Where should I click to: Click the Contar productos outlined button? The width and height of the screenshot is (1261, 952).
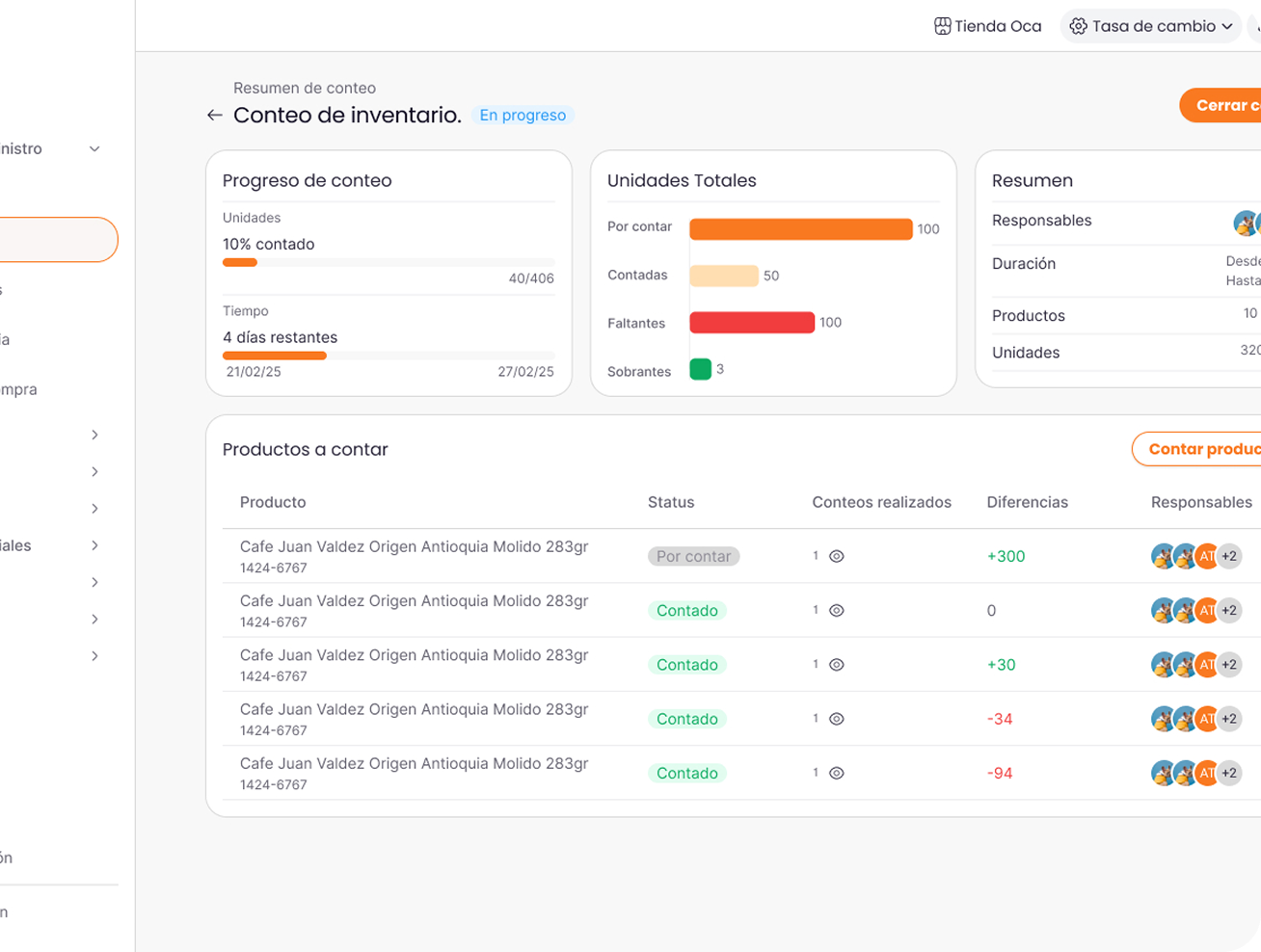point(1200,449)
